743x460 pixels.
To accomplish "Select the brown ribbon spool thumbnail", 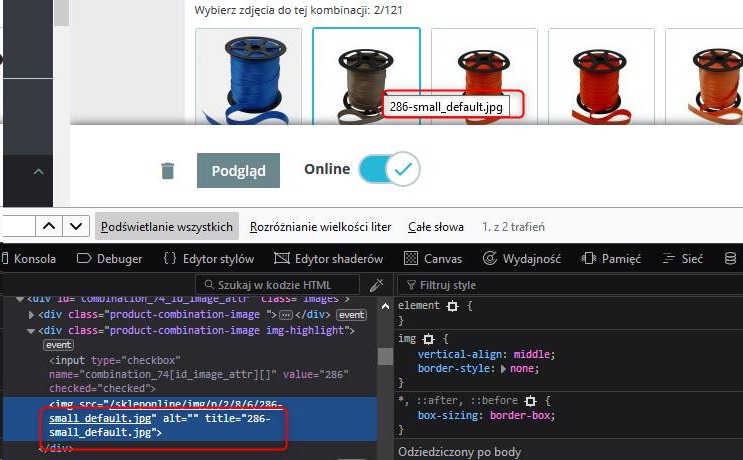I will click(366, 76).
